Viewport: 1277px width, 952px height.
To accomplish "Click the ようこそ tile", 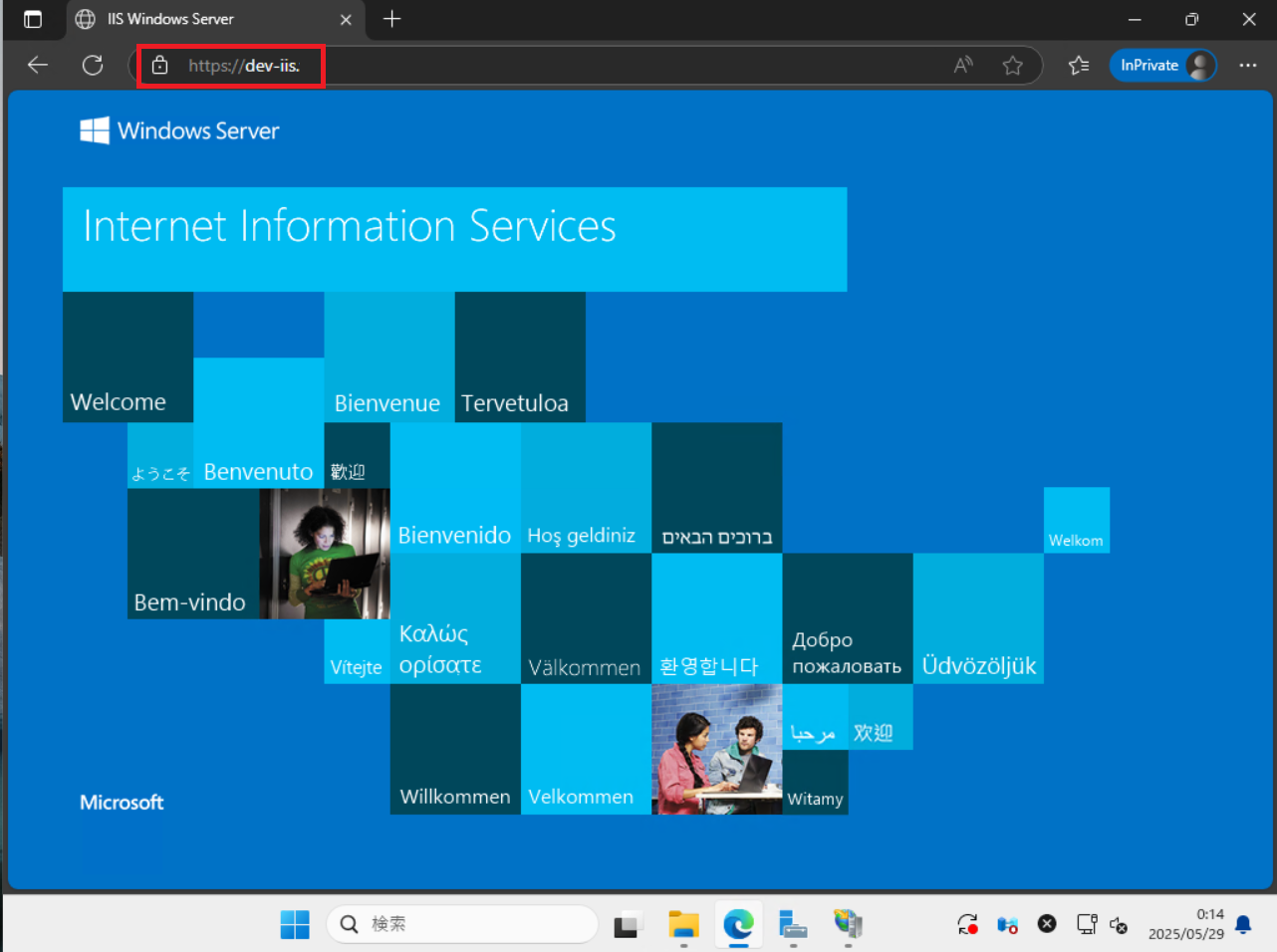I will 160,455.
